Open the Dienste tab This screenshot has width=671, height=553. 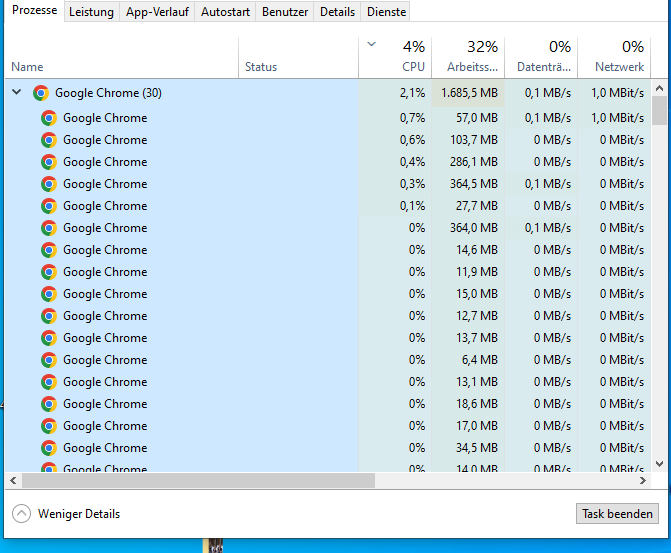386,12
